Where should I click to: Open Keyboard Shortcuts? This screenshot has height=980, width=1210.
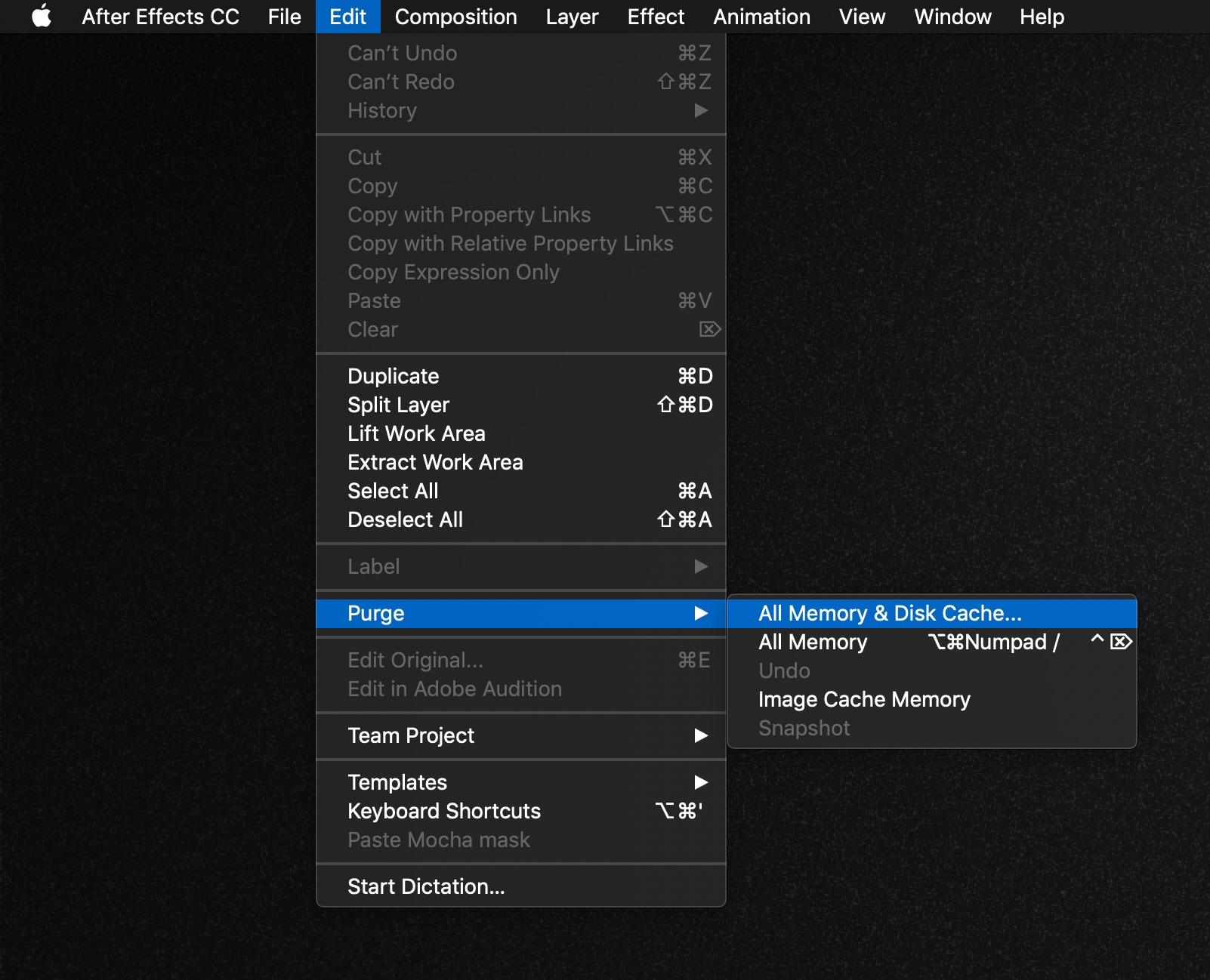[521, 811]
